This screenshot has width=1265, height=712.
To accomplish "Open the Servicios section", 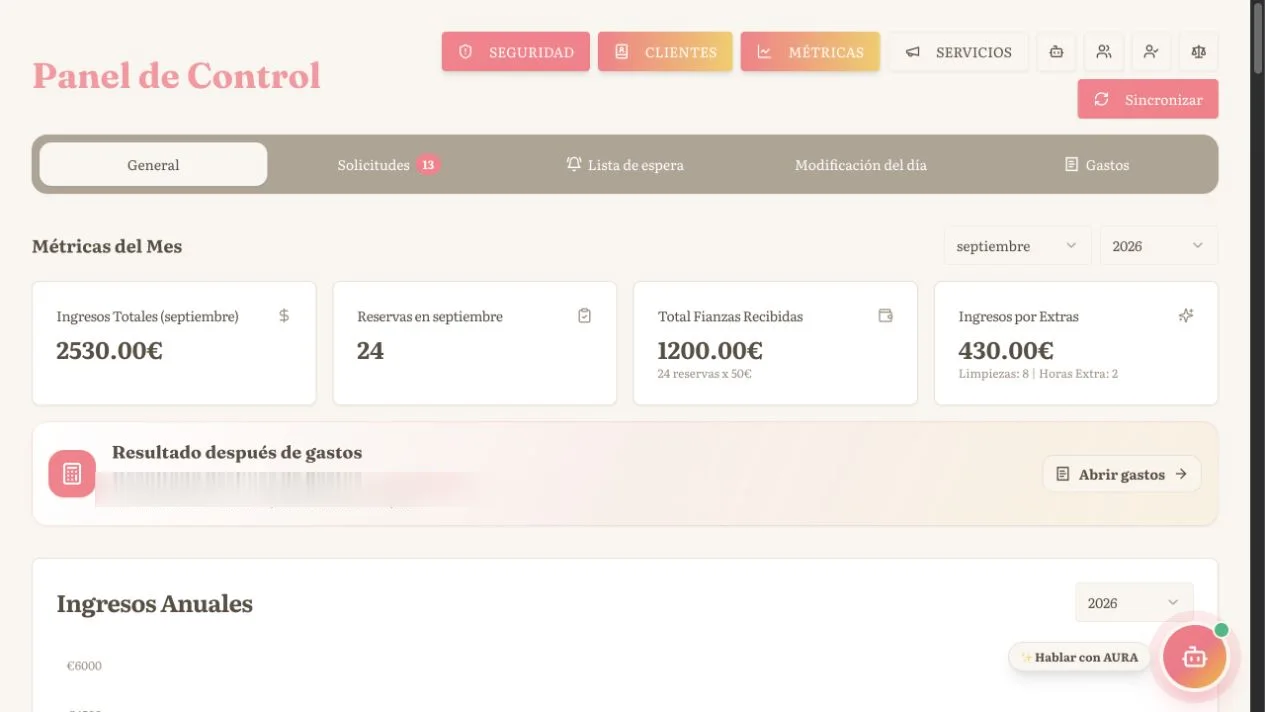I will click(958, 52).
